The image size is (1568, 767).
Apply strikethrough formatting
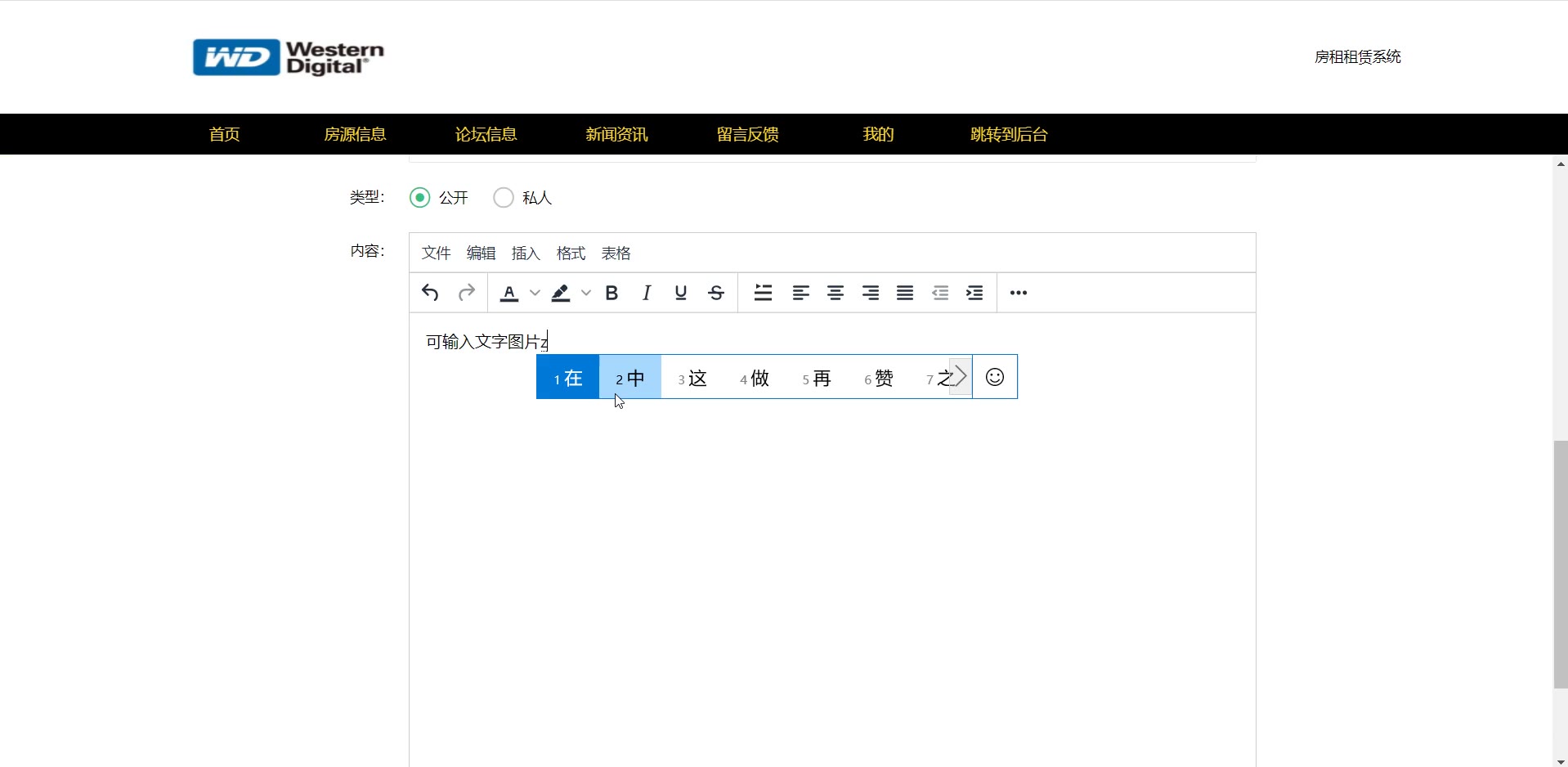coord(717,293)
